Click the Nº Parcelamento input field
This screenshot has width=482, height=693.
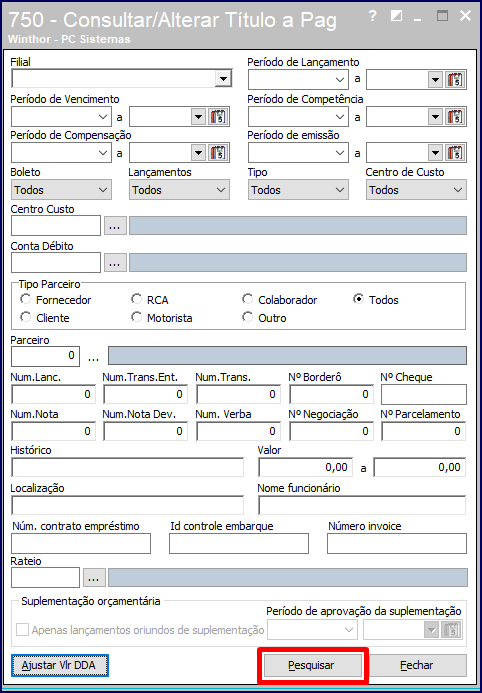[424, 431]
